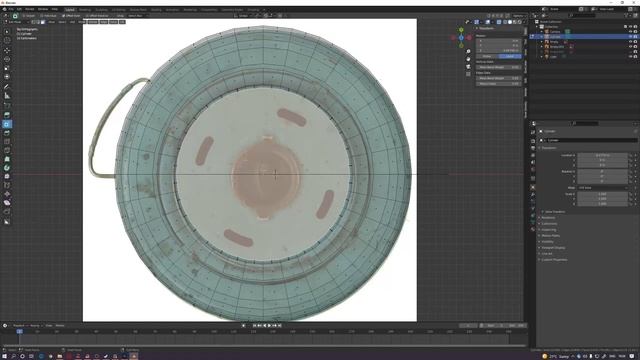This screenshot has width=640, height=360.
Task: Expand the Collections panel
Action: coord(549,224)
